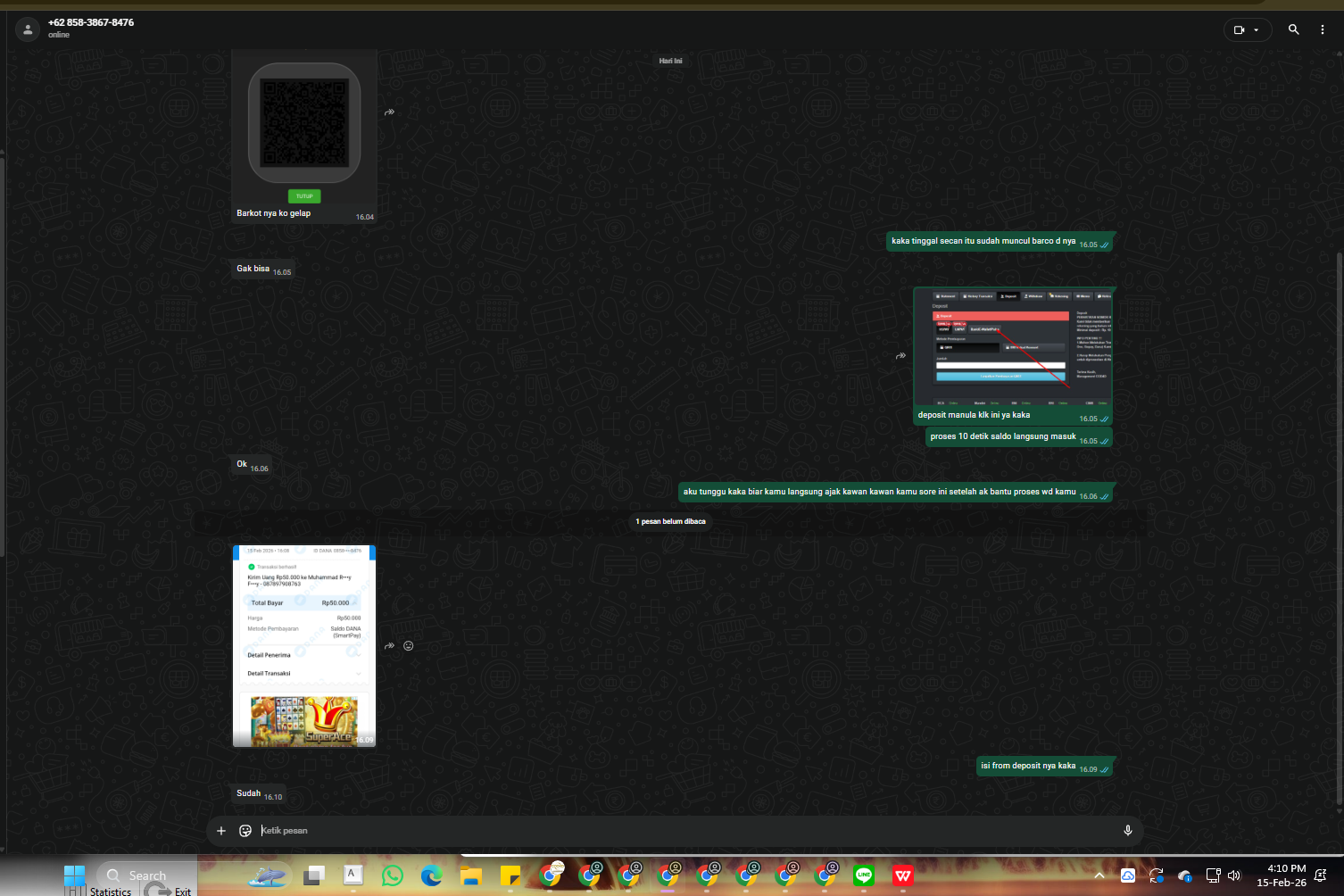1344x896 pixels.
Task: Start a video call from the header
Action: coord(1239,29)
